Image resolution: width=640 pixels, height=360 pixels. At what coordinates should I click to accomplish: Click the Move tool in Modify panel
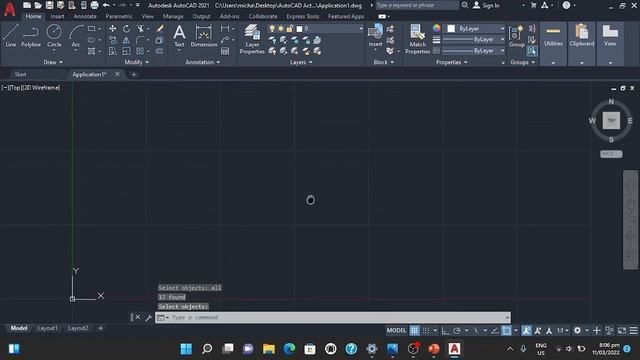pyautogui.click(x=112, y=29)
